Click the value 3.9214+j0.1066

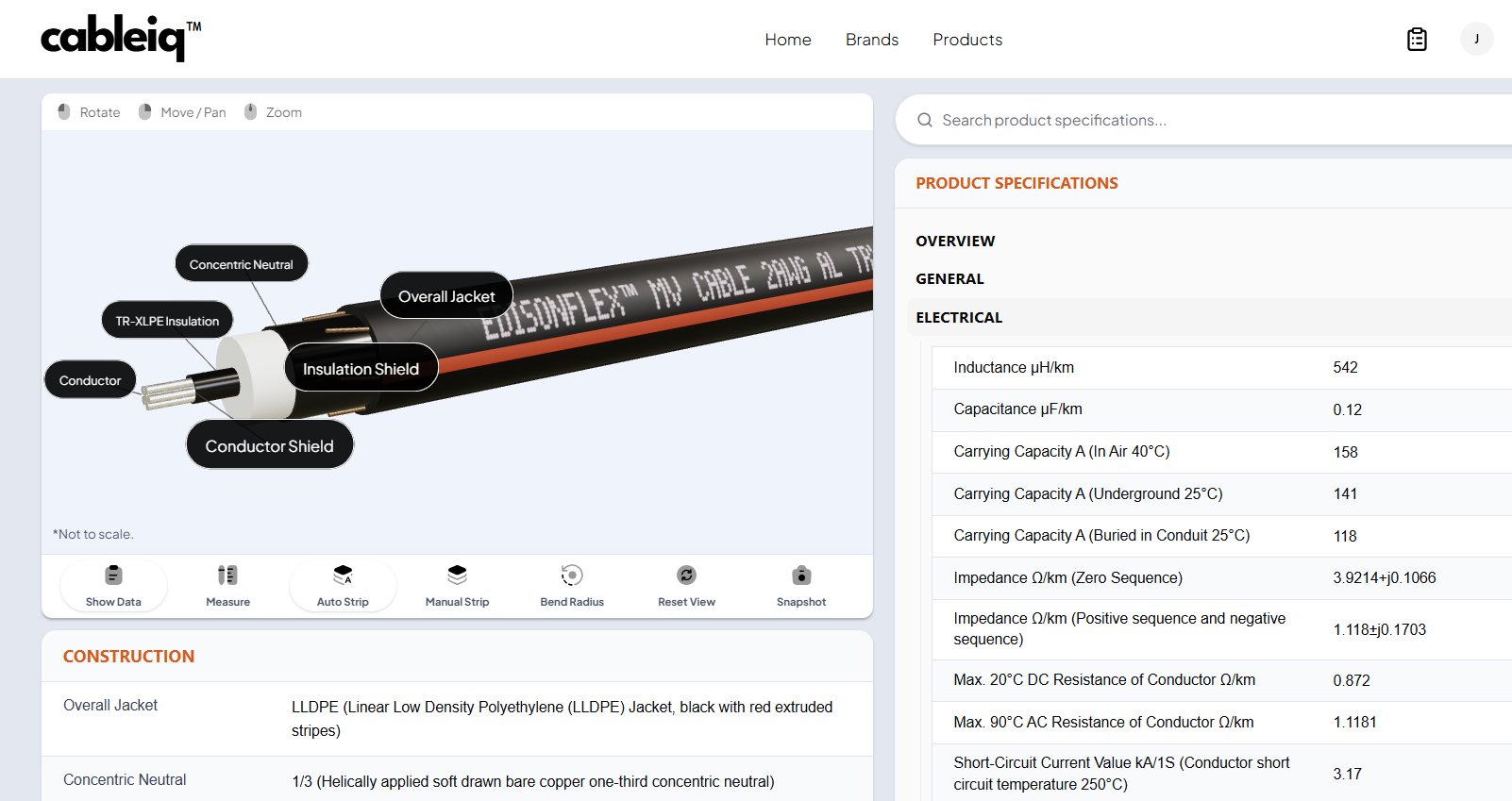[x=1384, y=577]
